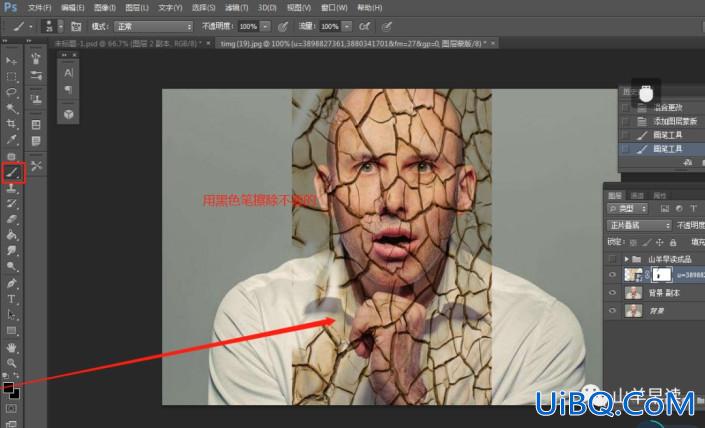The image size is (705, 428).
Task: Toggle pressure for opacity icon
Action: pyautogui.click(x=283, y=27)
